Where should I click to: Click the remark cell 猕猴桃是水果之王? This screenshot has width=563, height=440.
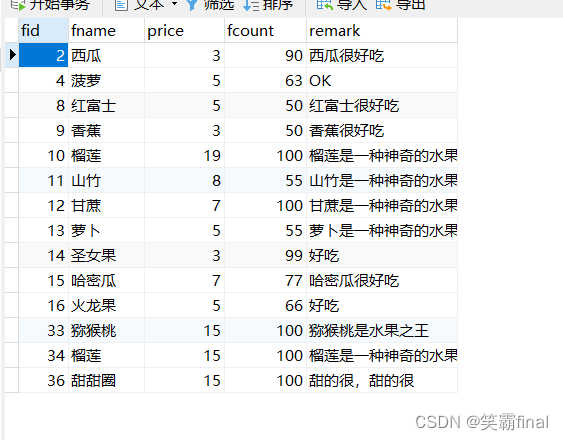point(382,330)
